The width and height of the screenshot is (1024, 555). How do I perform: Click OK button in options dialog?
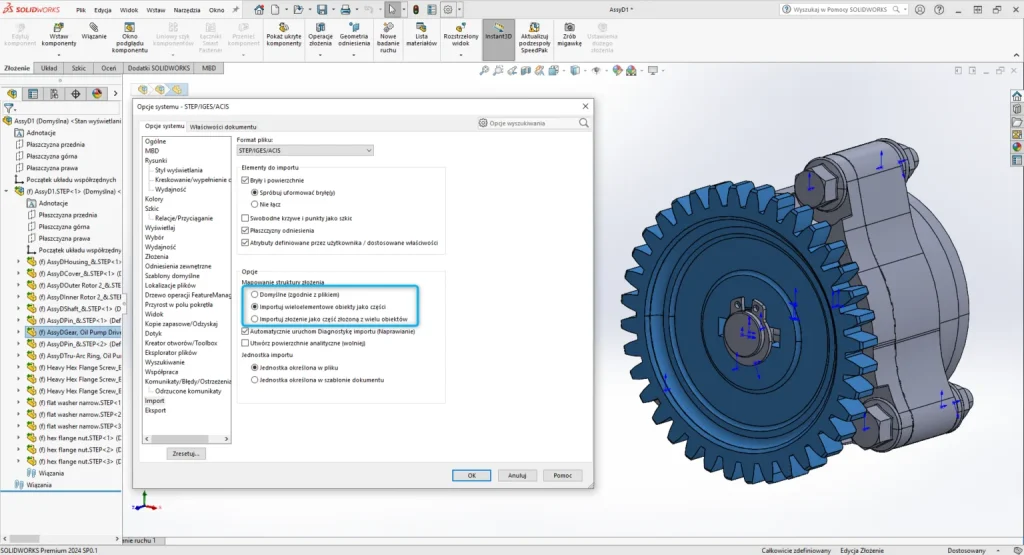[472, 475]
